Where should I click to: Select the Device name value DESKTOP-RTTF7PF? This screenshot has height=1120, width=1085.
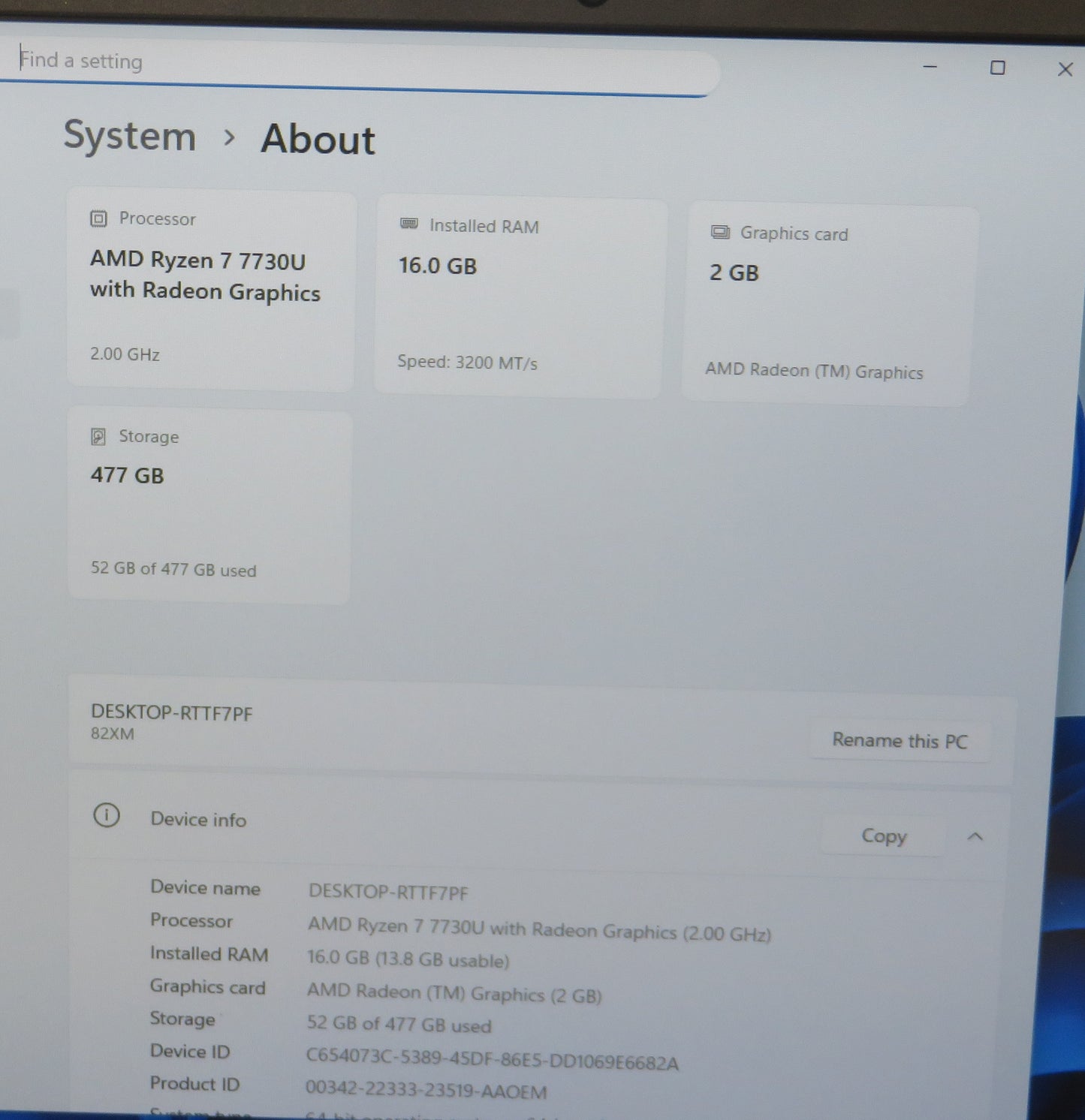[388, 892]
